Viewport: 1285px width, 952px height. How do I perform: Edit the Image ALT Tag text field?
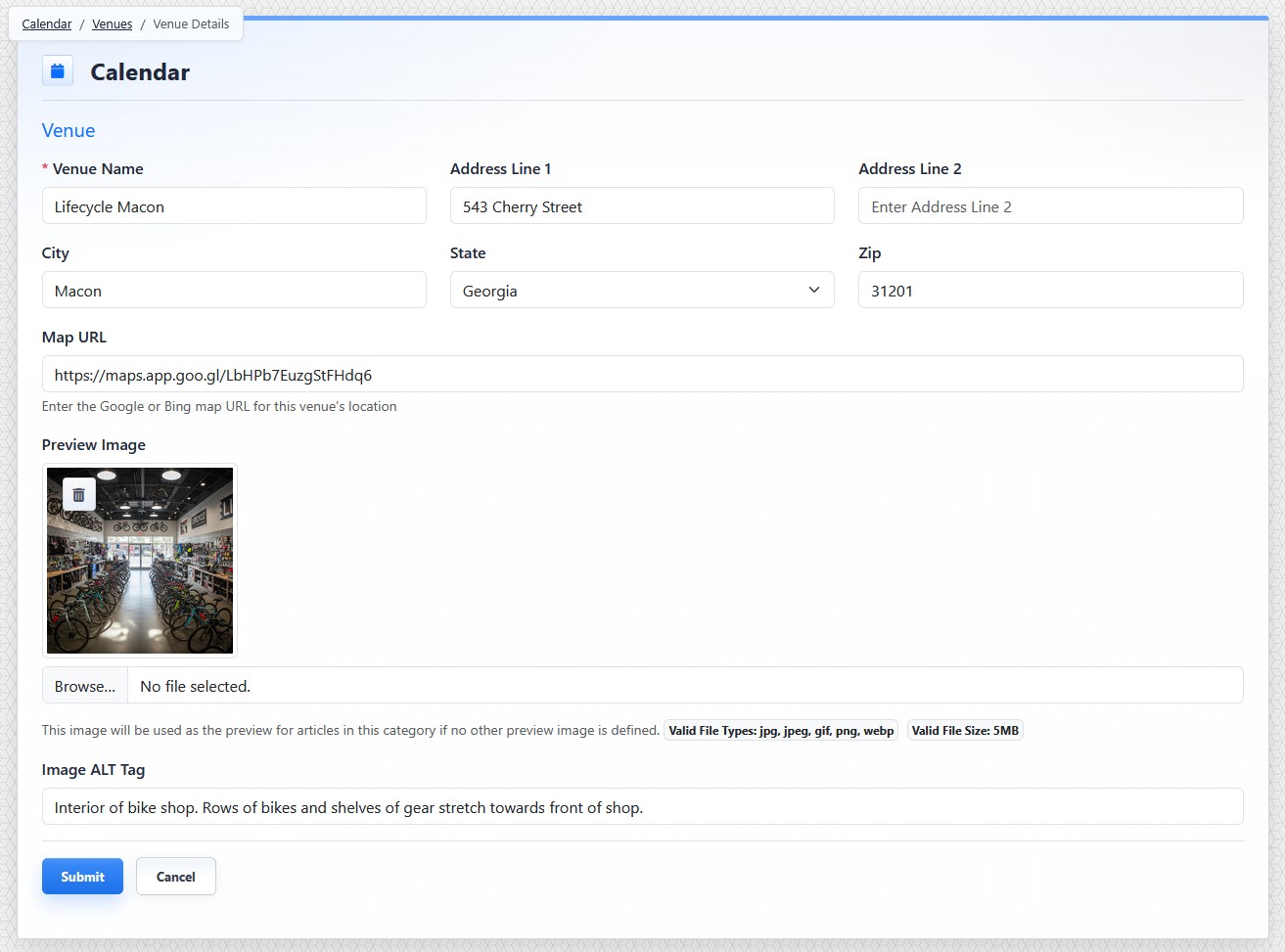tap(642, 806)
